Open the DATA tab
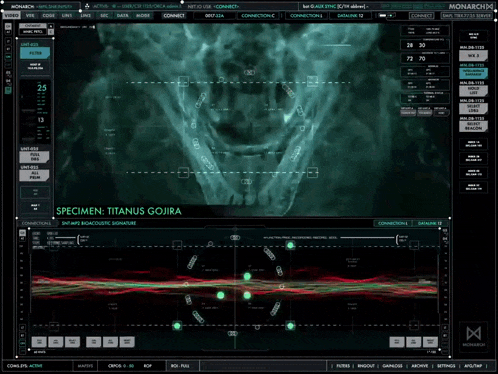 tap(122, 15)
